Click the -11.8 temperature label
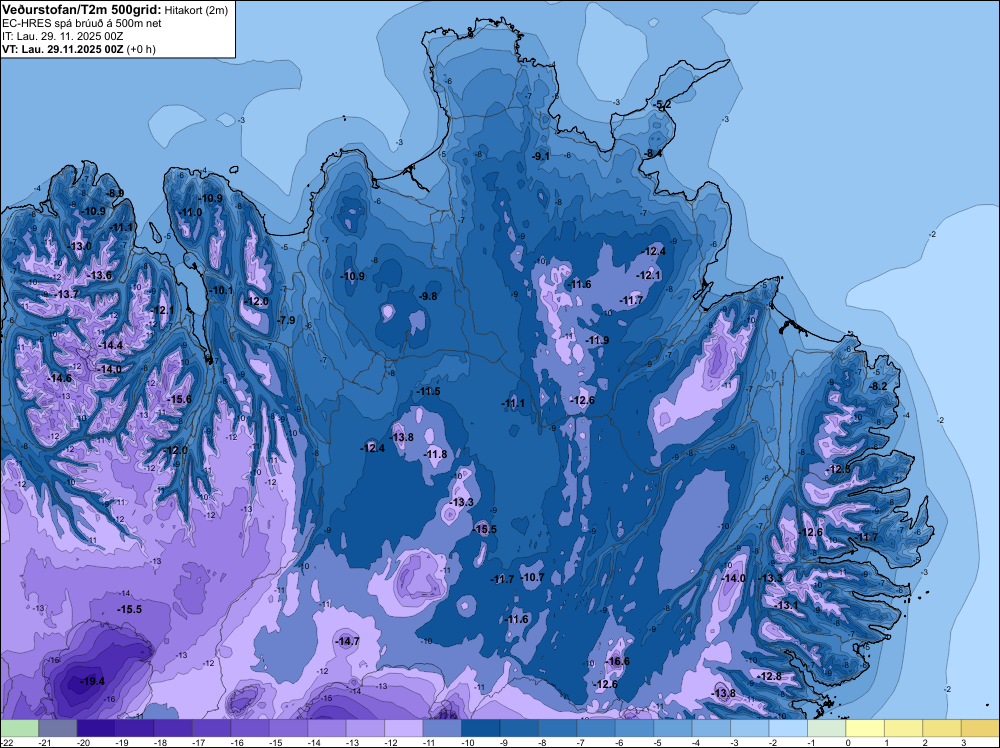This screenshot has width=1000, height=748. click(435, 455)
